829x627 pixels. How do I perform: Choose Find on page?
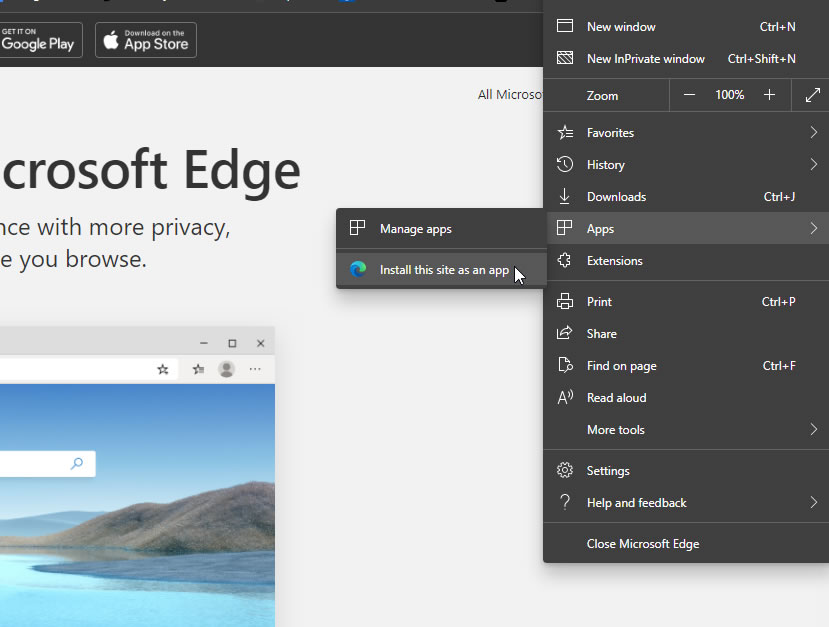(x=686, y=366)
